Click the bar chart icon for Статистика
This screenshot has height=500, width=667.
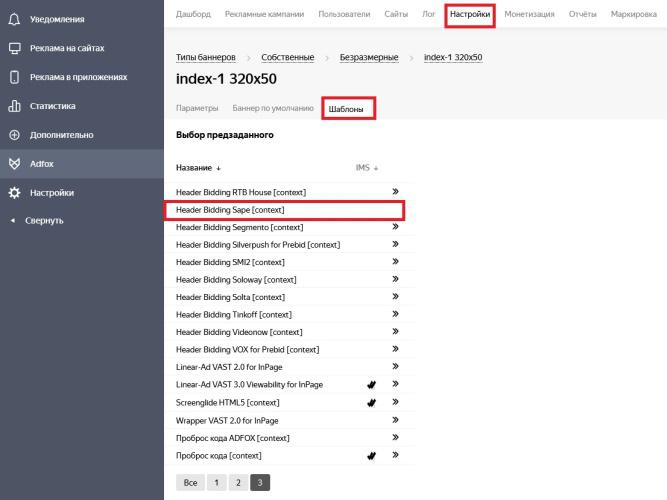click(x=14, y=106)
